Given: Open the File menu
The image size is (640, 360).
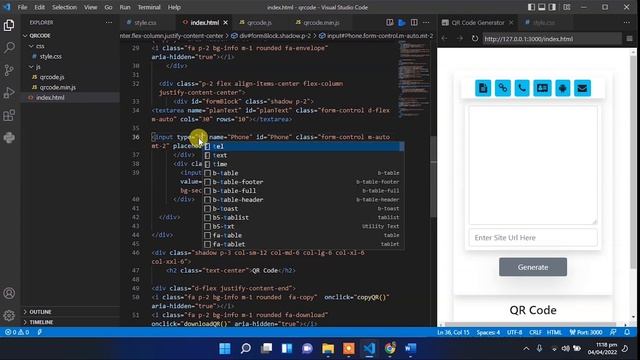Looking at the screenshot, I should (x=22, y=7).
